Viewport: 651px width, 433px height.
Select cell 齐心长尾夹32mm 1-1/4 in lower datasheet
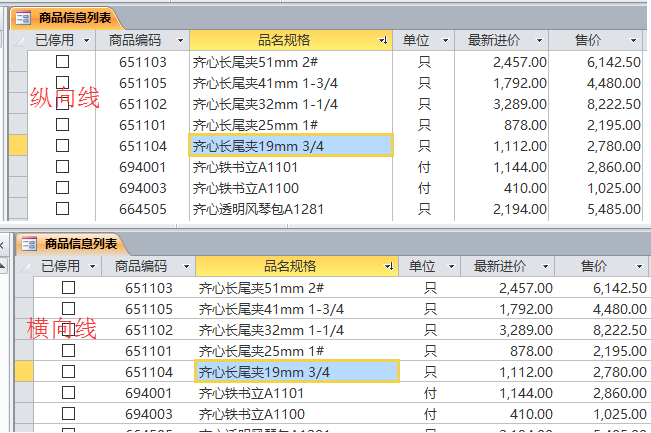tap(297, 330)
